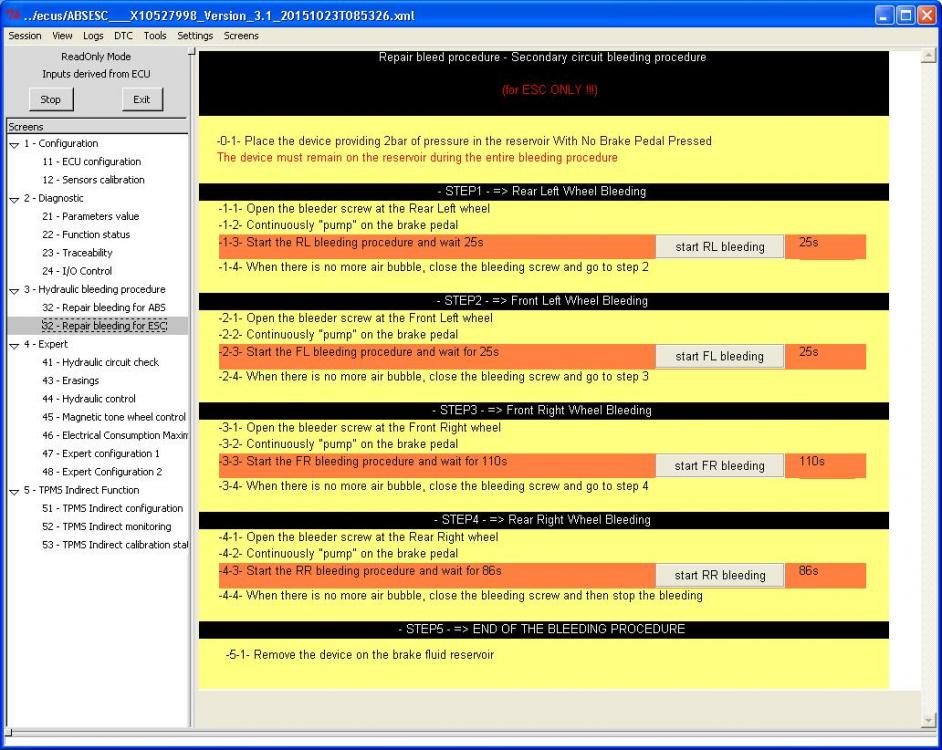Image resolution: width=942 pixels, height=750 pixels.
Task: Open '46 - Electrical Consumption' screen
Action: click(x=114, y=435)
